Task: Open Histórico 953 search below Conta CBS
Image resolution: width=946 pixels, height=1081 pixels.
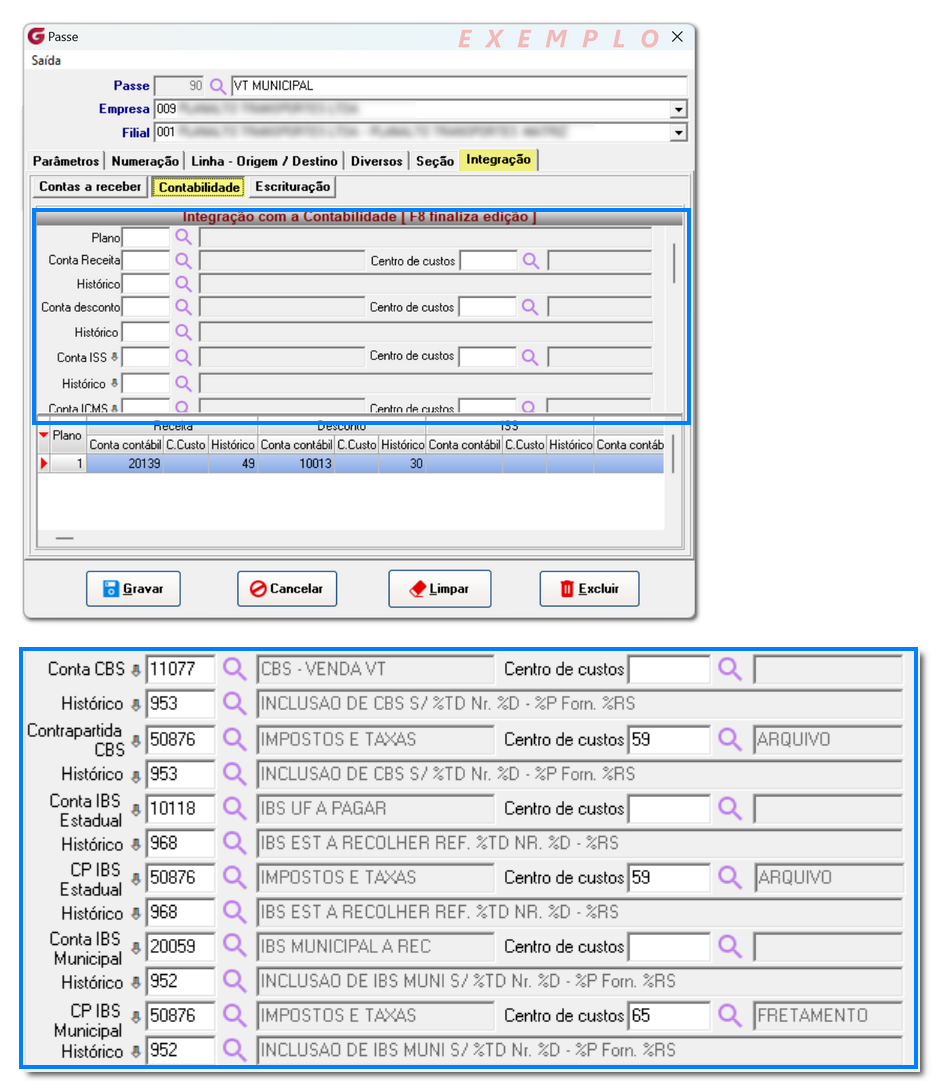Action: (x=234, y=703)
